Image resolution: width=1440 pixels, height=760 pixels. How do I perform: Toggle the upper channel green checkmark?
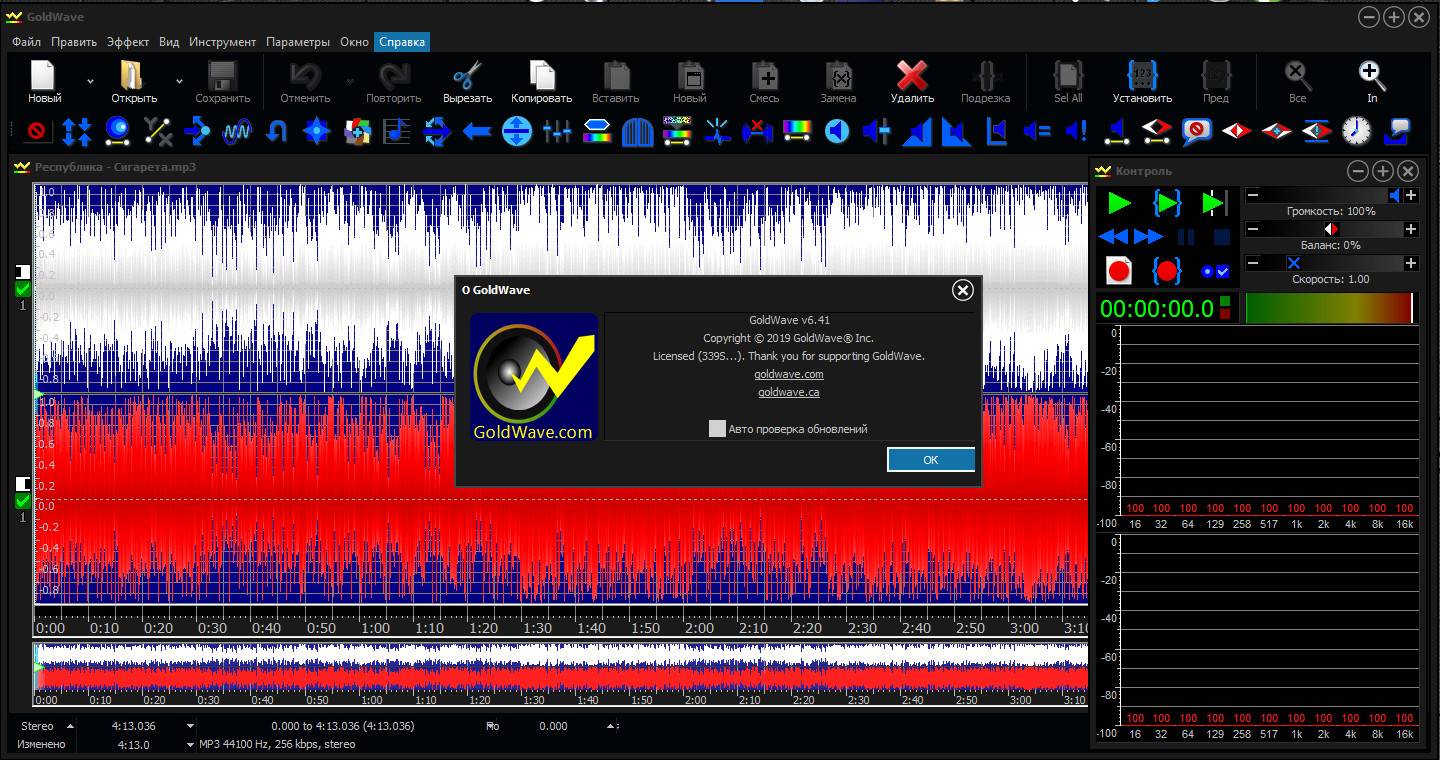(23, 290)
